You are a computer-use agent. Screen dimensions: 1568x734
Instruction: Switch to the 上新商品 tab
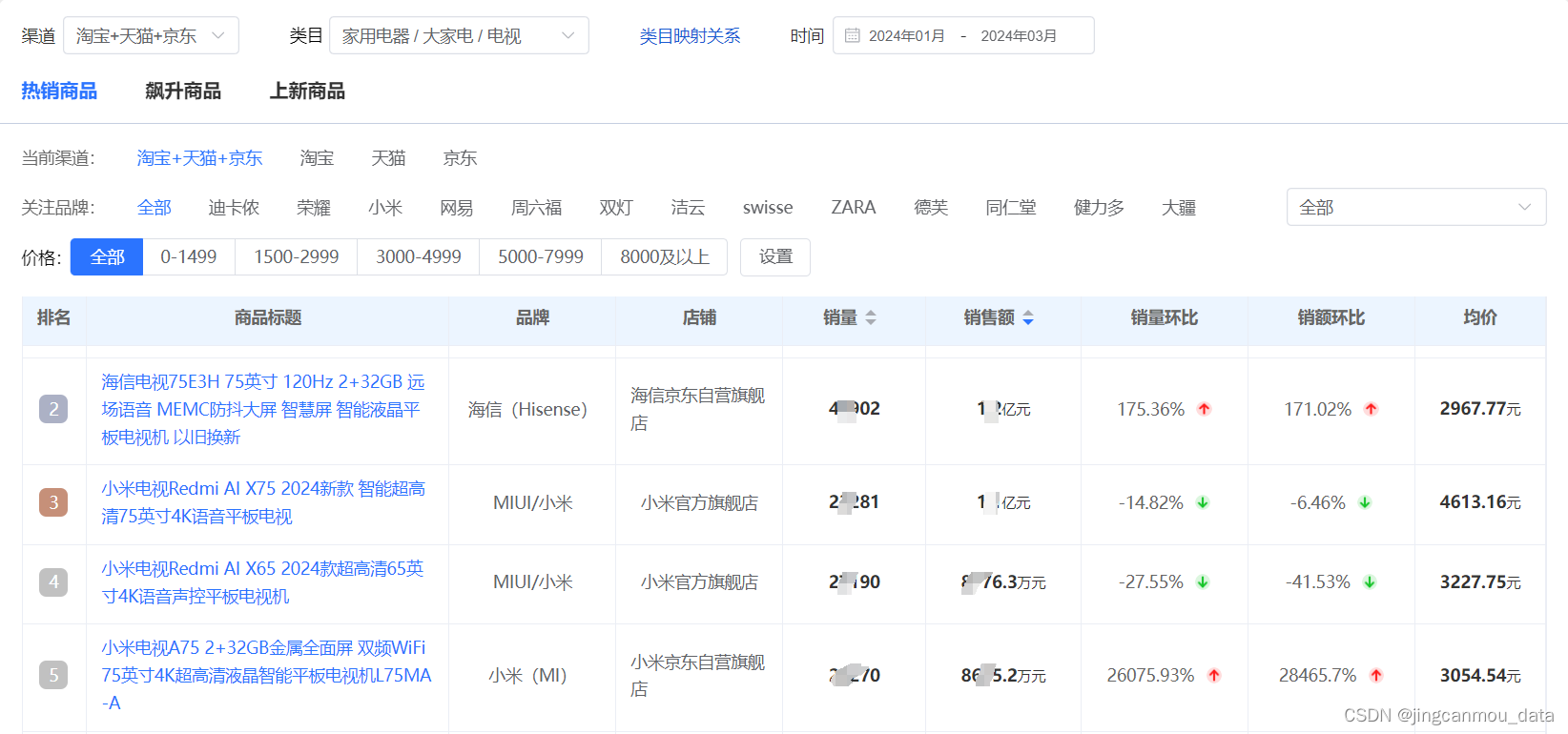[x=307, y=91]
